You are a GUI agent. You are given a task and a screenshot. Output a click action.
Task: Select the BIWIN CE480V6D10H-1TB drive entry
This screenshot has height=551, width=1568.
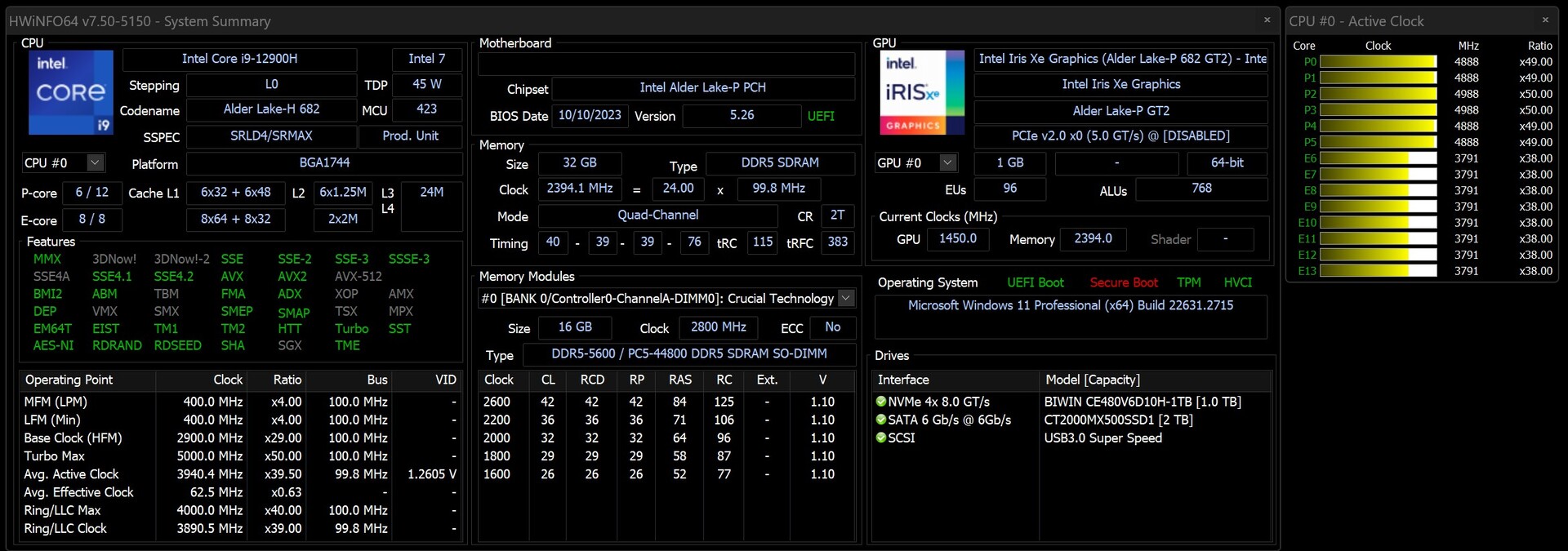click(x=1143, y=402)
